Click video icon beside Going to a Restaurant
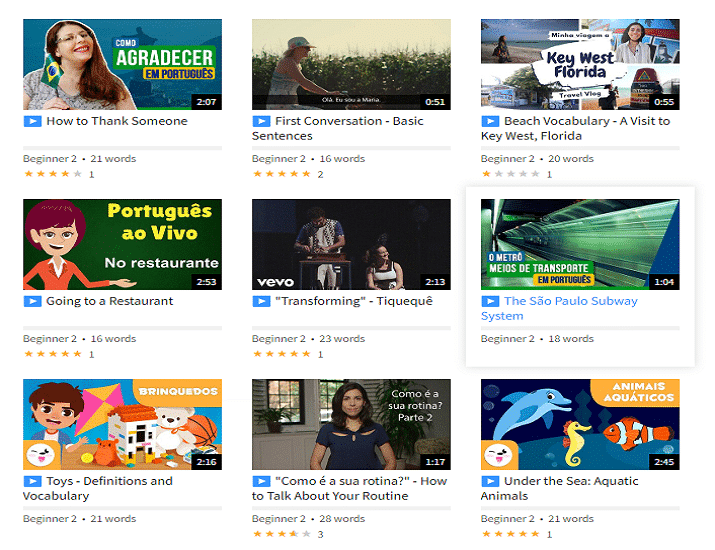Image resolution: width=715 pixels, height=550 pixels. coord(32,301)
